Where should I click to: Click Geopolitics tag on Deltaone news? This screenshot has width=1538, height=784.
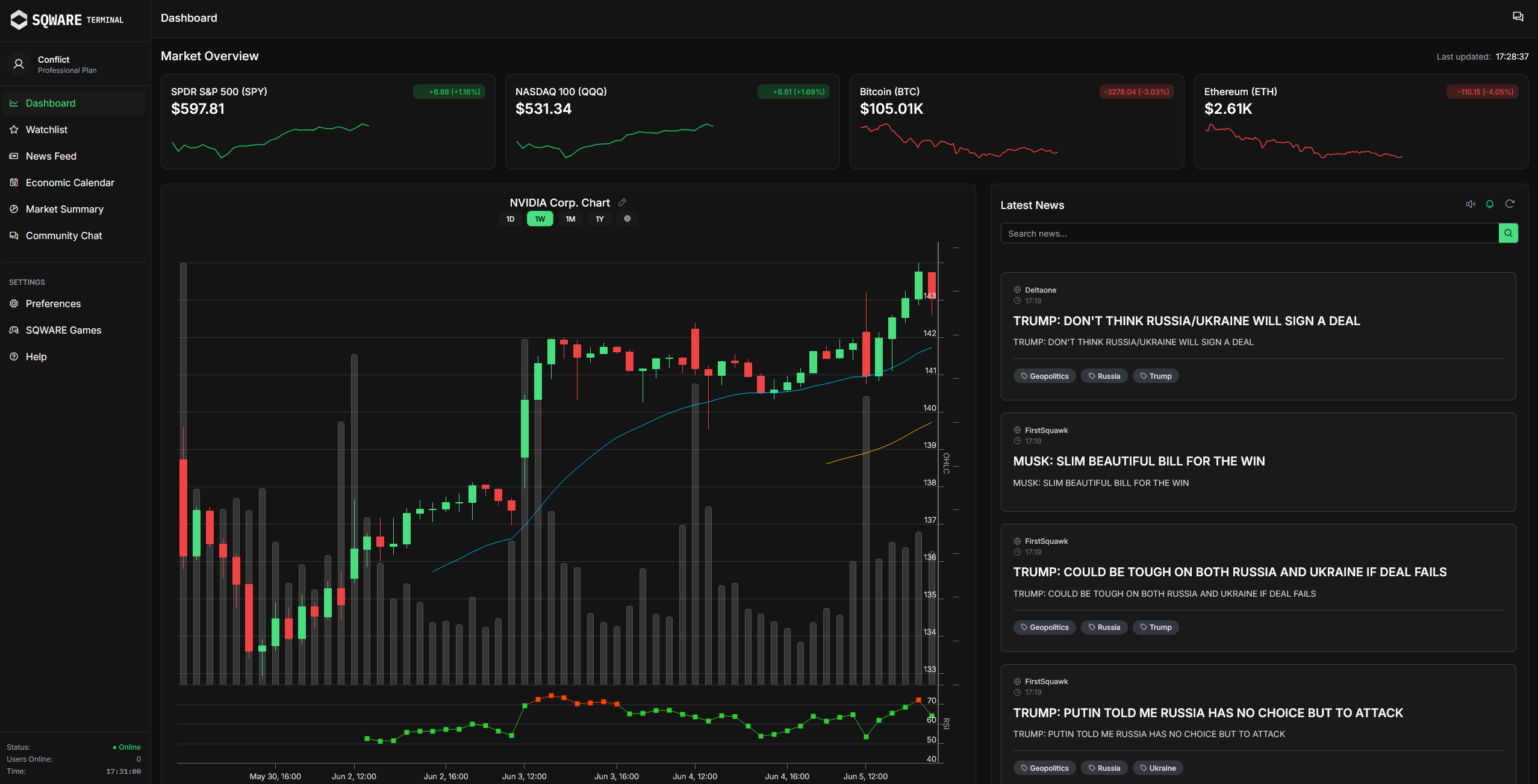click(x=1044, y=376)
